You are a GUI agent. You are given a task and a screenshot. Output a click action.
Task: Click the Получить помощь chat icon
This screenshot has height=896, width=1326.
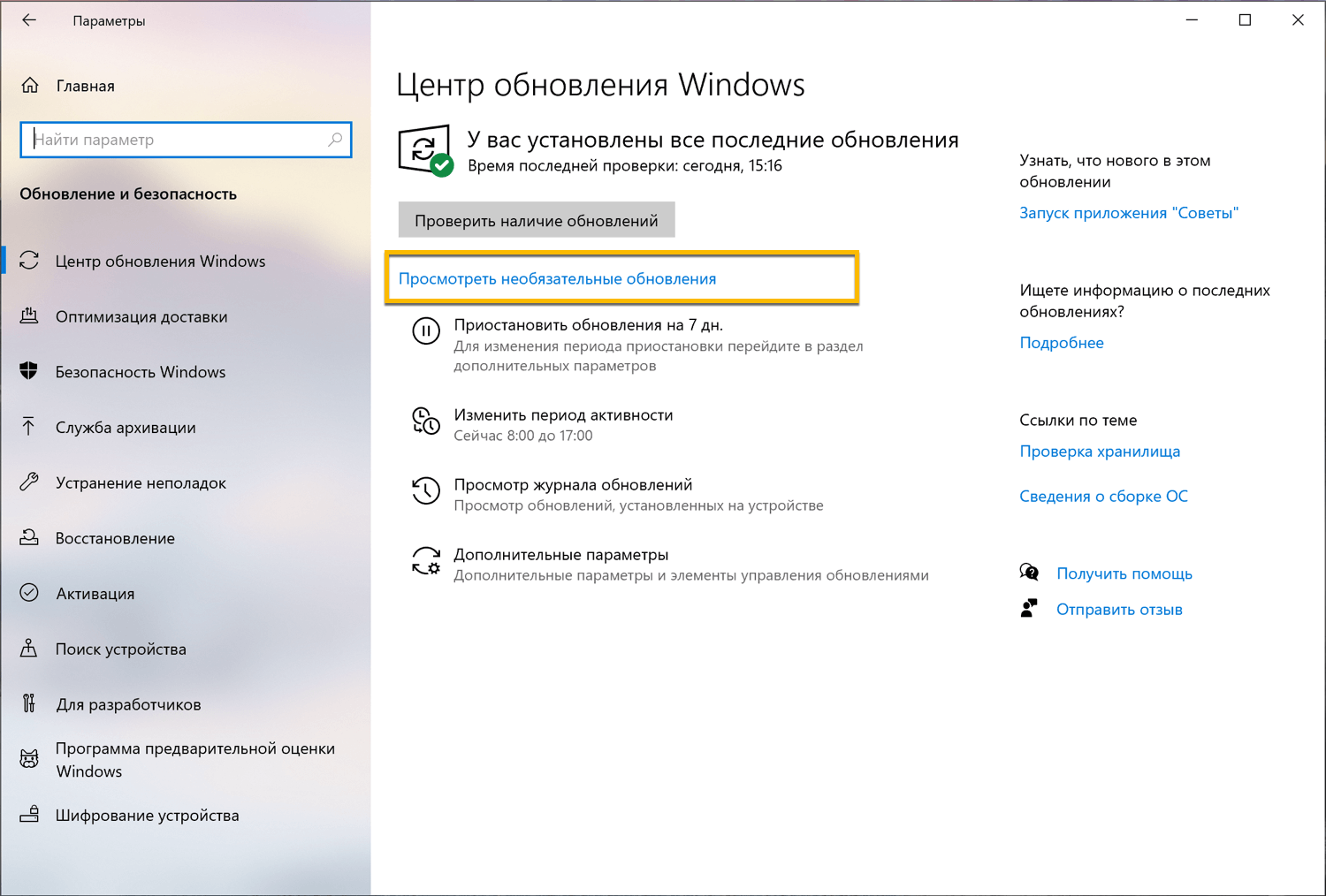click(1029, 573)
